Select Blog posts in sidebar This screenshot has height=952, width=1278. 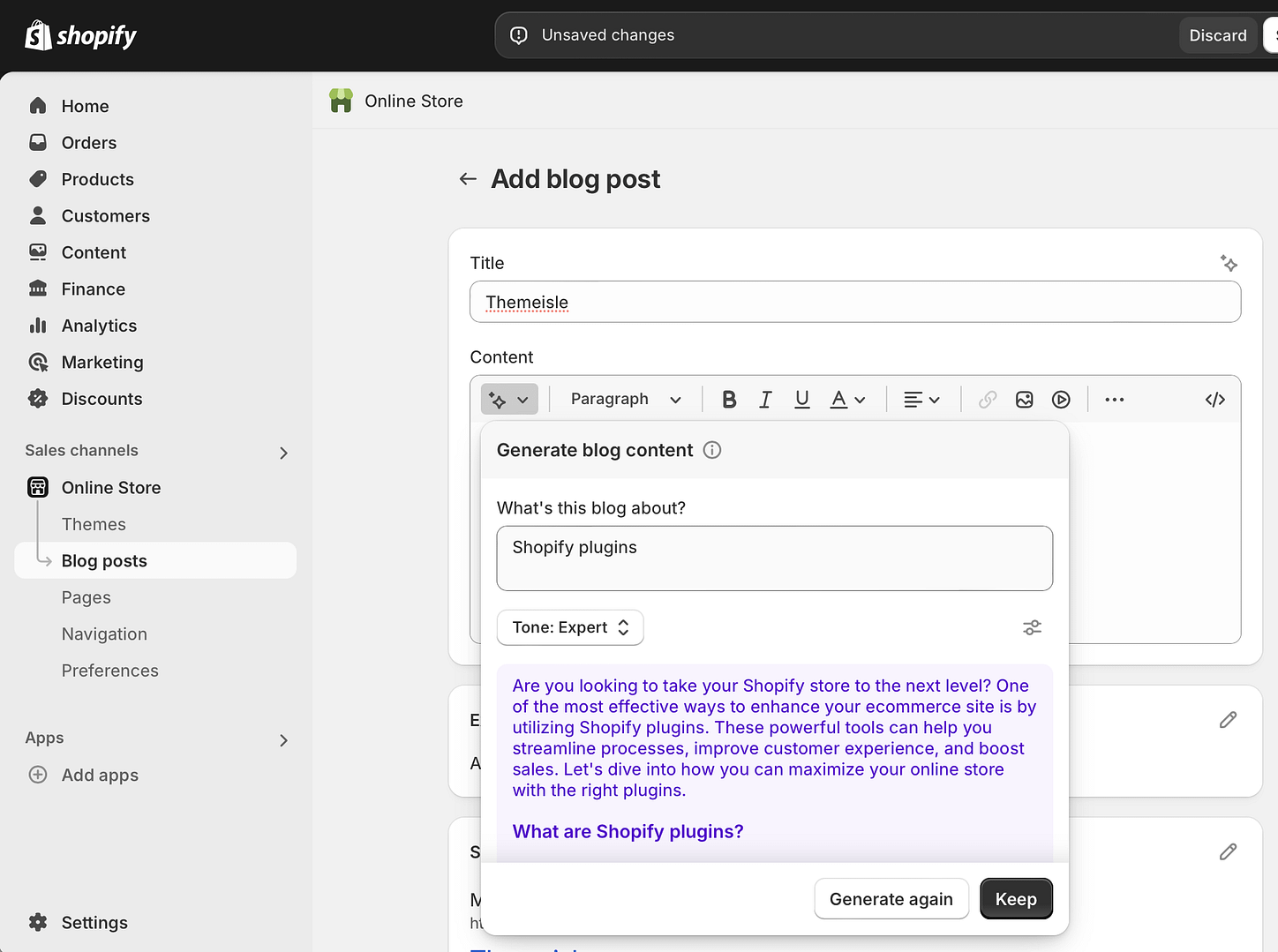coord(155,561)
